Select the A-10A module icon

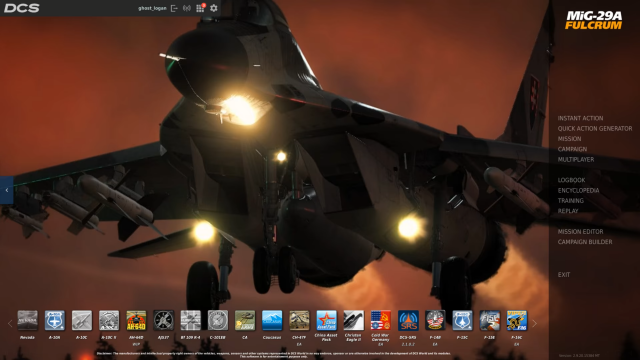[x=55, y=320]
